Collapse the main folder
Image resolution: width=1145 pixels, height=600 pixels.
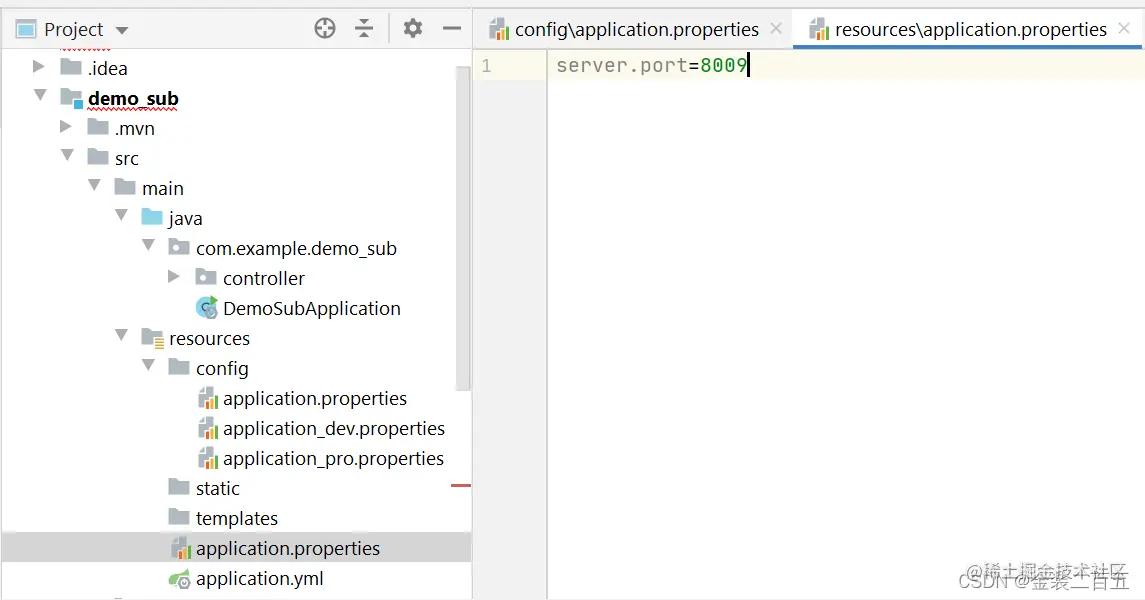coord(94,185)
